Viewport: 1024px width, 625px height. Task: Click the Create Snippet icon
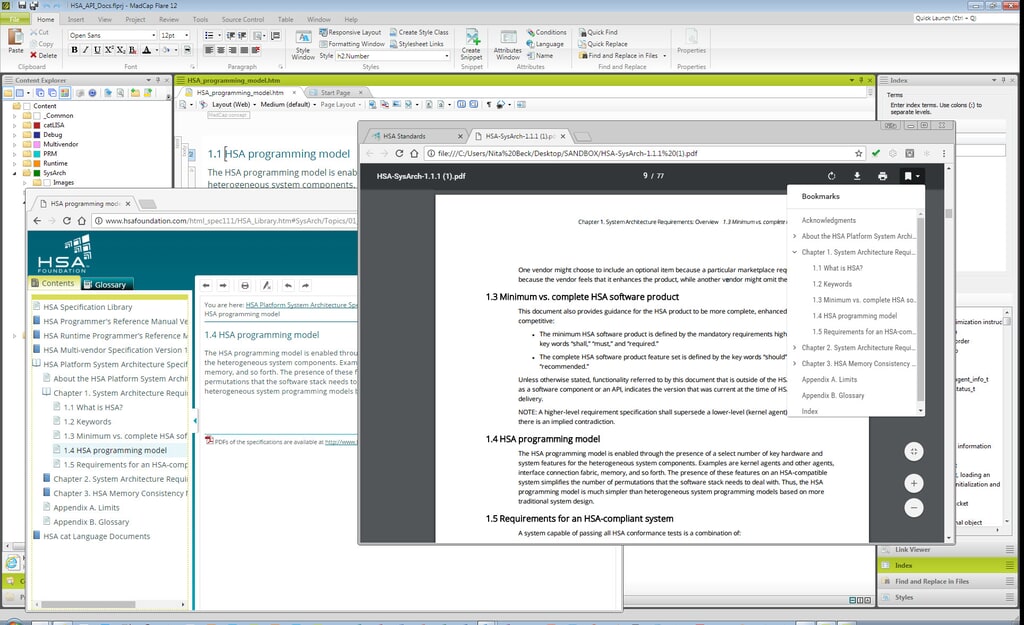point(472,44)
